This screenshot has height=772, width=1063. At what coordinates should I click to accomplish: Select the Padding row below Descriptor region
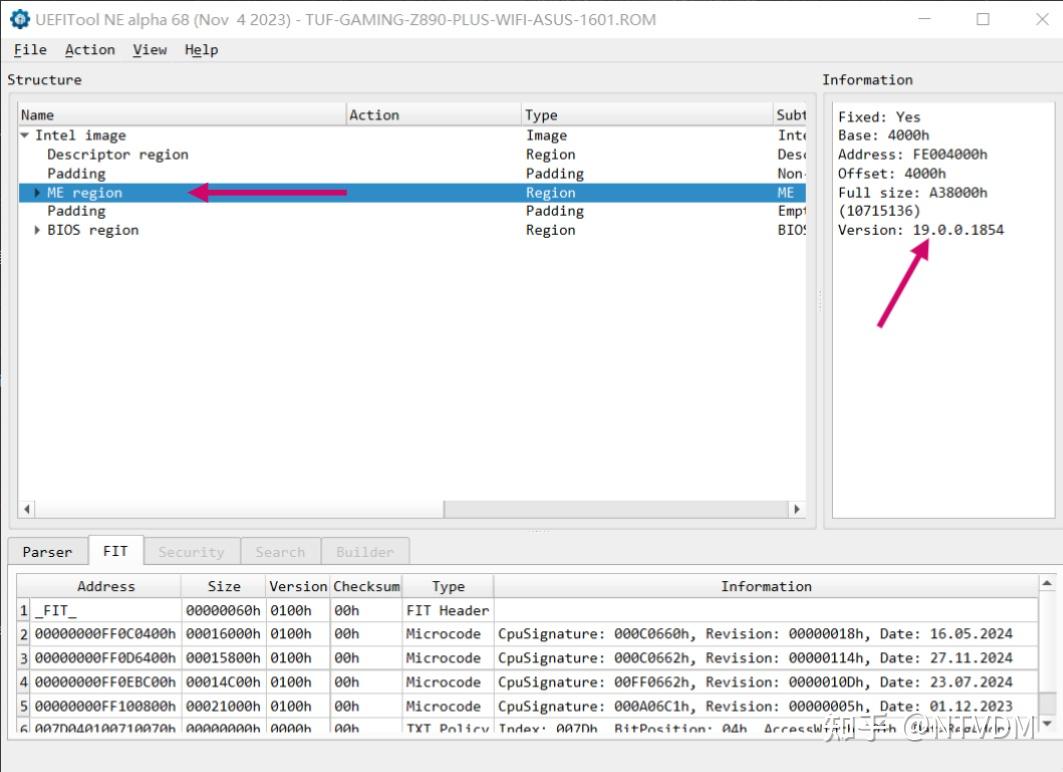(412, 174)
